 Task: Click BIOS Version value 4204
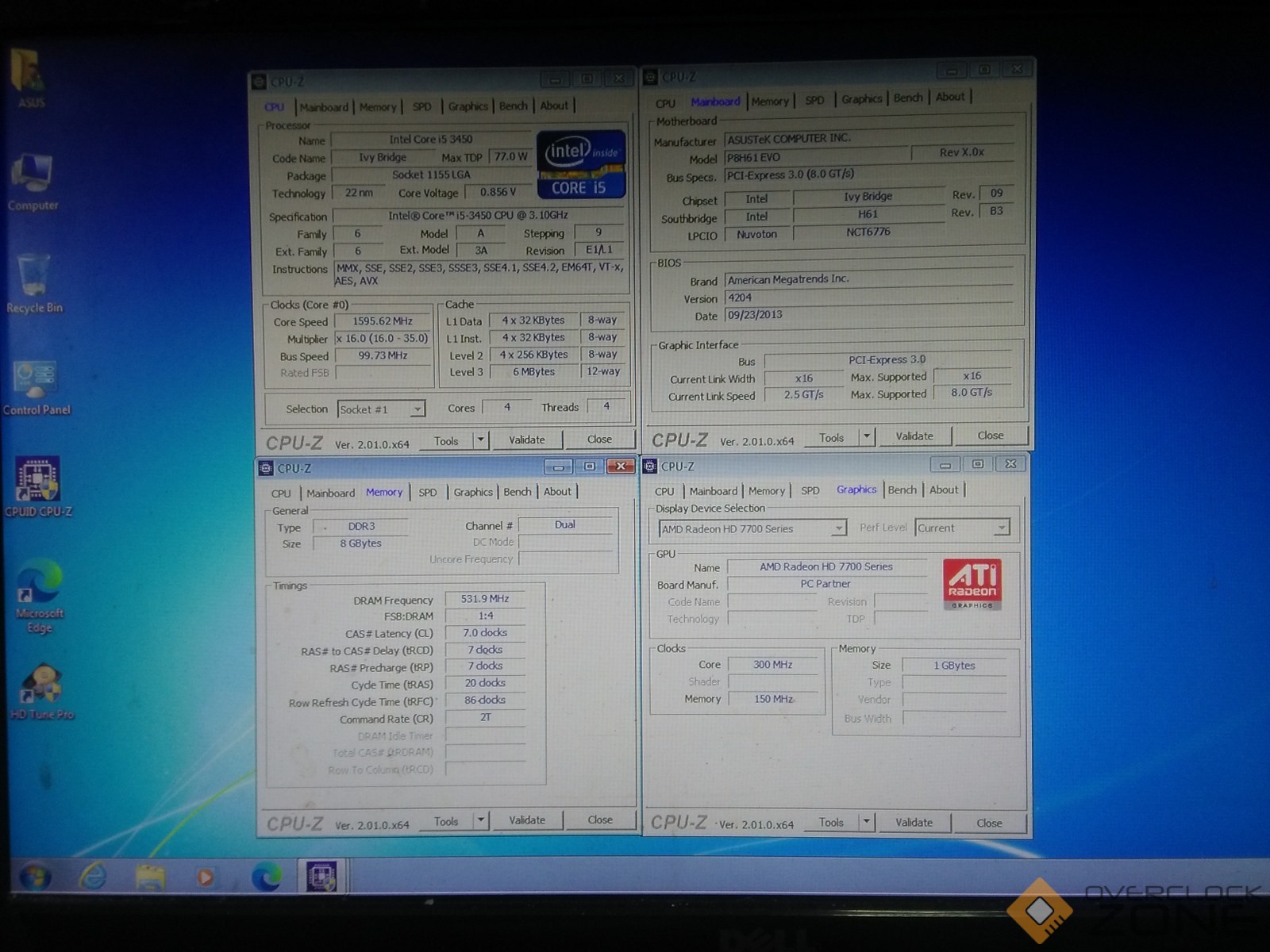(x=868, y=297)
